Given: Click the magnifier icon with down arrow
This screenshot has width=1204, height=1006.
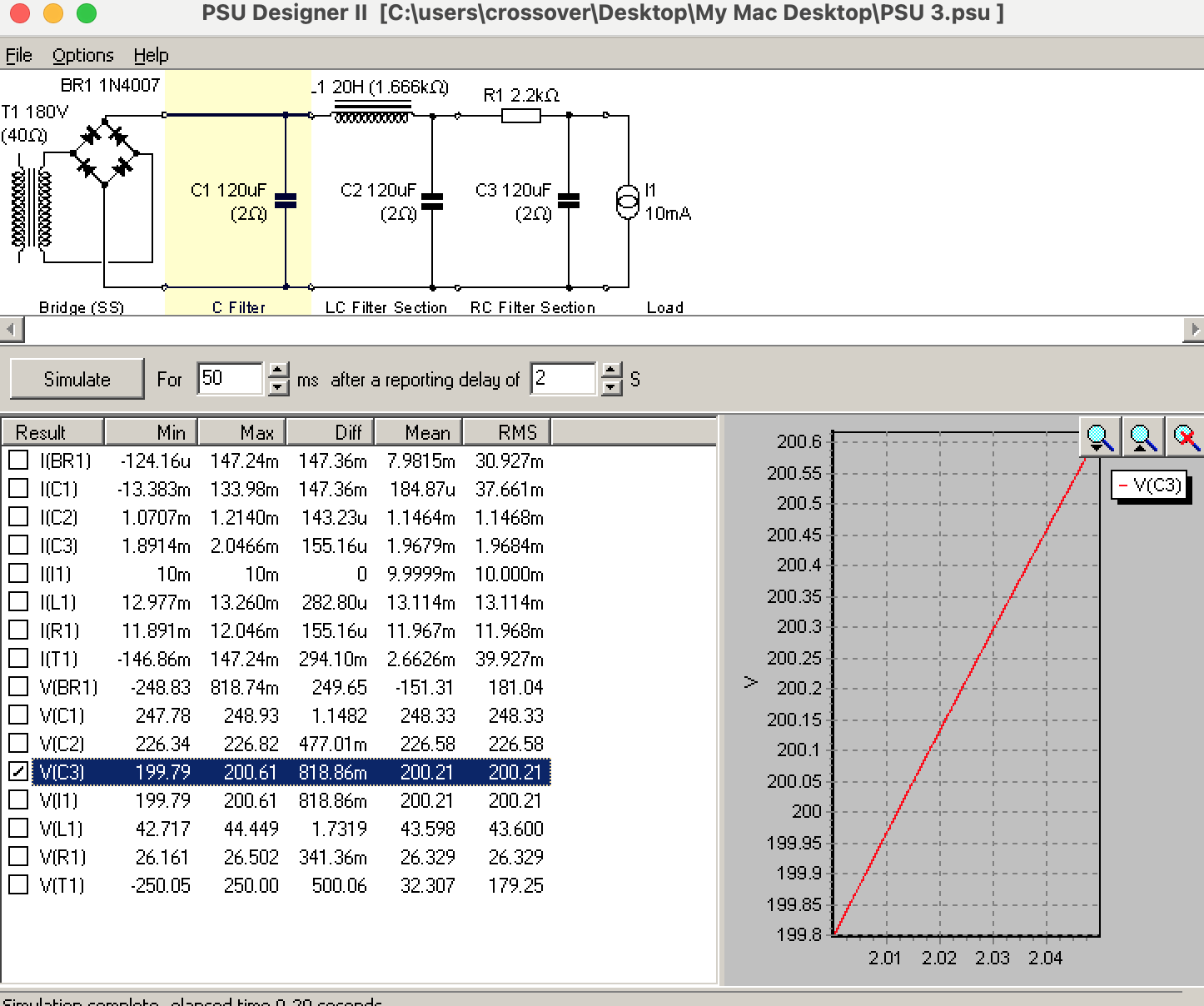Looking at the screenshot, I should click(1099, 436).
